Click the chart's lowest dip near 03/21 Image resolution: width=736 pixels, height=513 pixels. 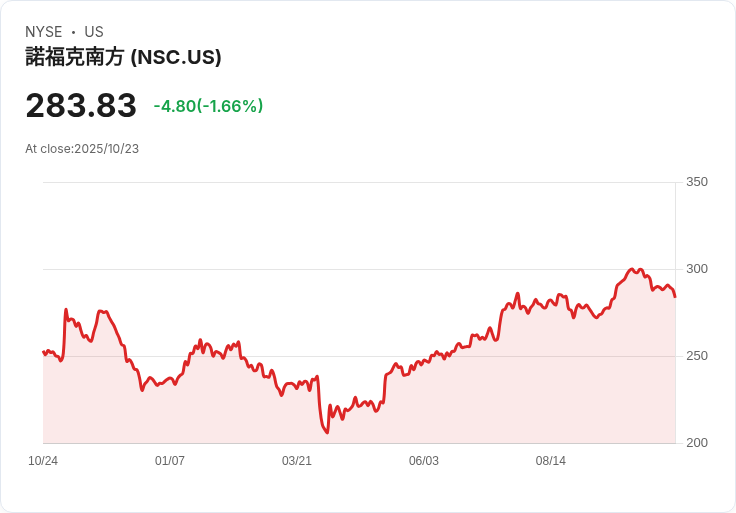[327, 432]
